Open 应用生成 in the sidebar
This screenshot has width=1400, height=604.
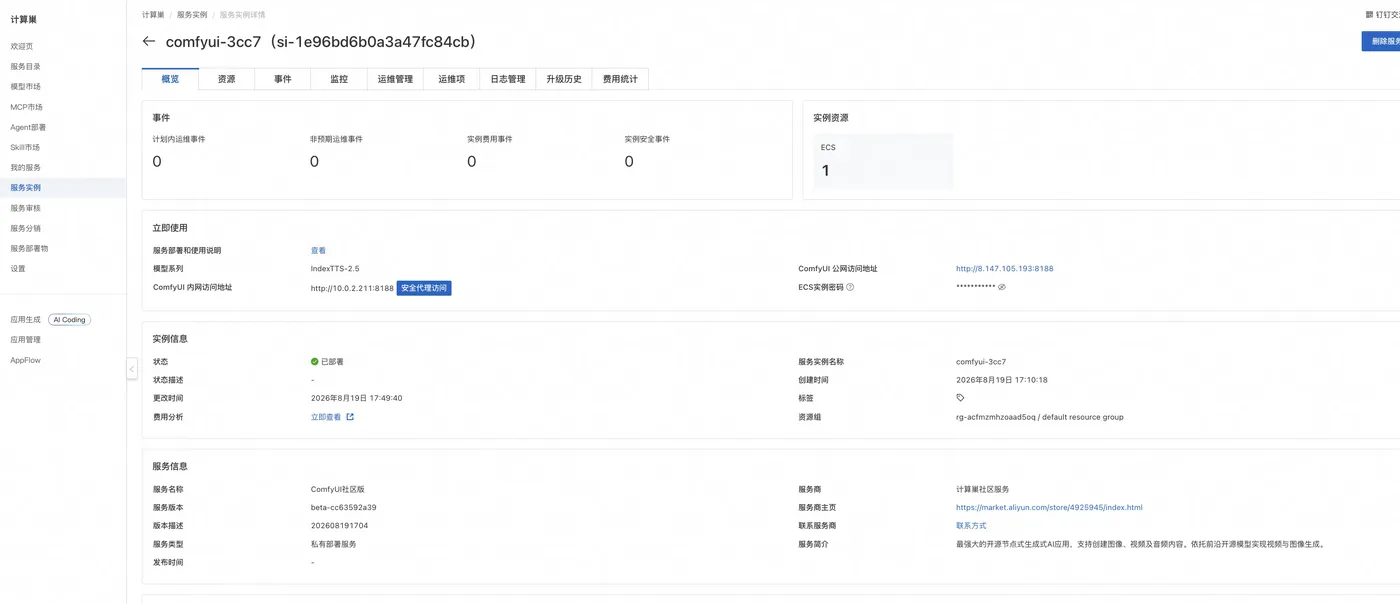pos(26,320)
